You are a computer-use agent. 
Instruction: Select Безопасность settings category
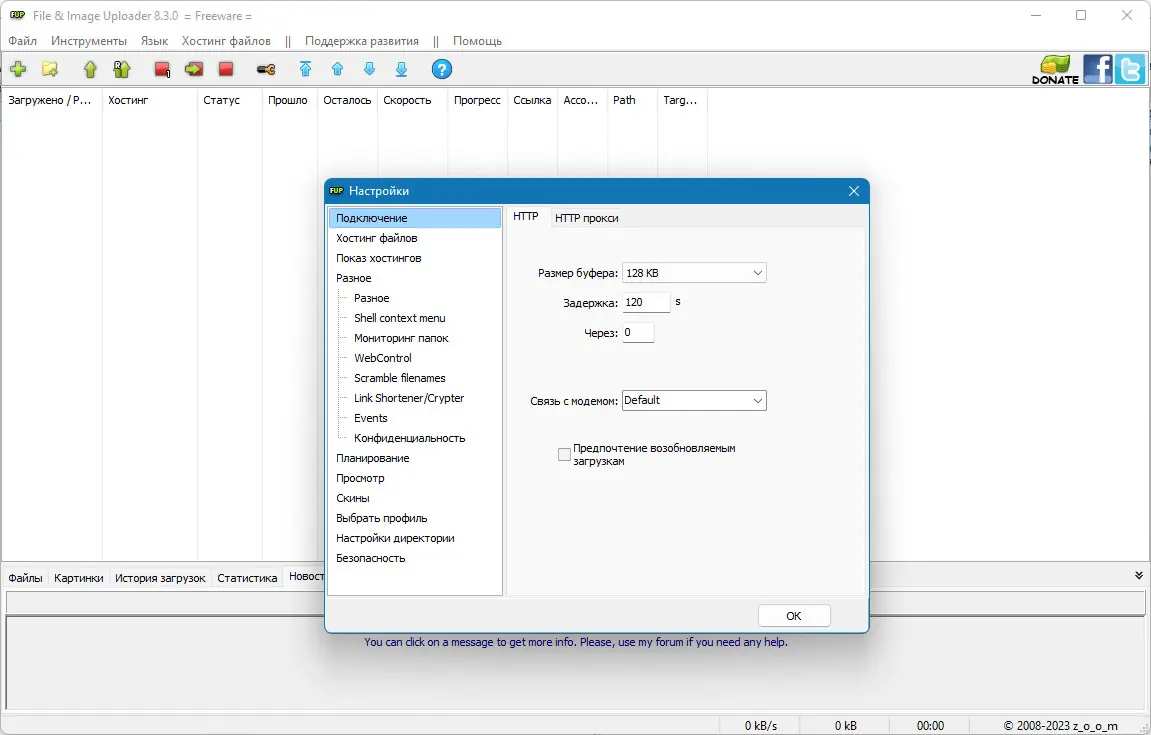[x=371, y=558]
